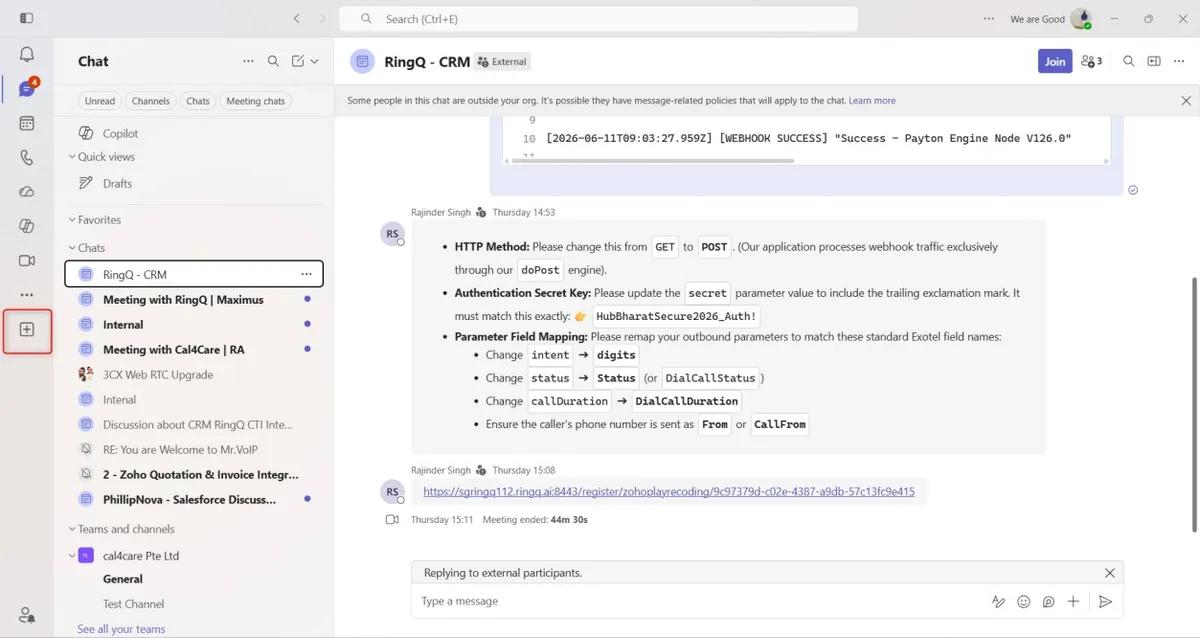Image resolution: width=1200 pixels, height=638 pixels.
Task: Filter chats by Meeting chats
Action: coord(256,101)
